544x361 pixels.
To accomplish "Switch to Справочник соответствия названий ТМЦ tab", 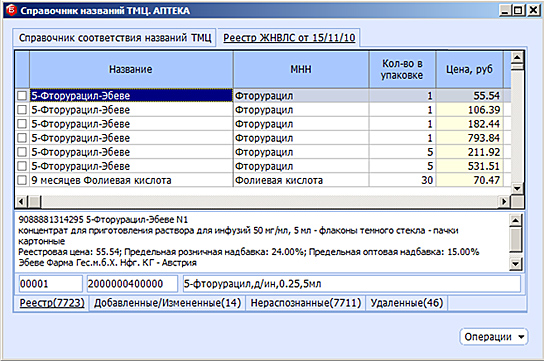I will coord(115,37).
